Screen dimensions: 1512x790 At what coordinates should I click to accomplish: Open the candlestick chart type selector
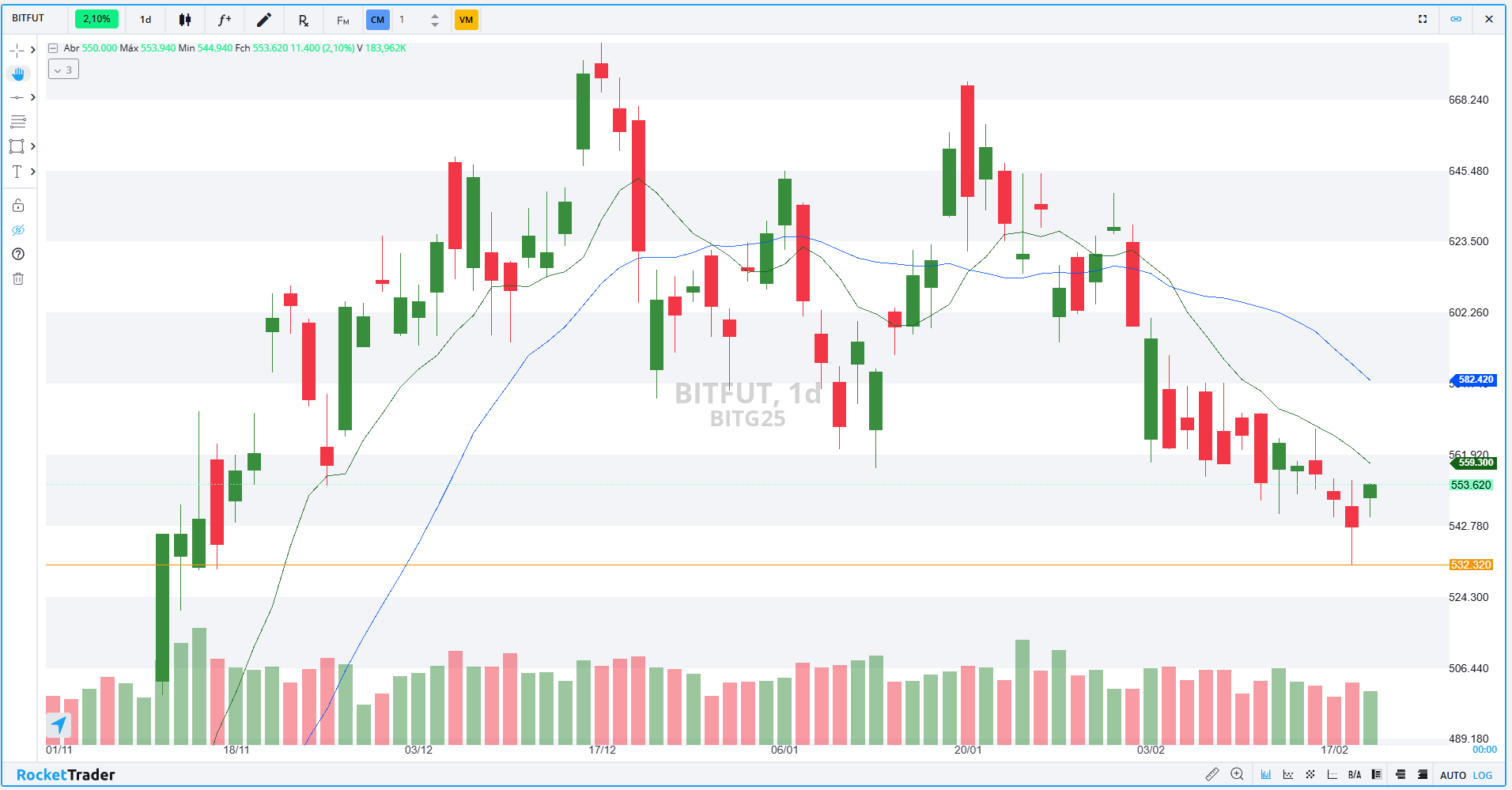[x=185, y=20]
